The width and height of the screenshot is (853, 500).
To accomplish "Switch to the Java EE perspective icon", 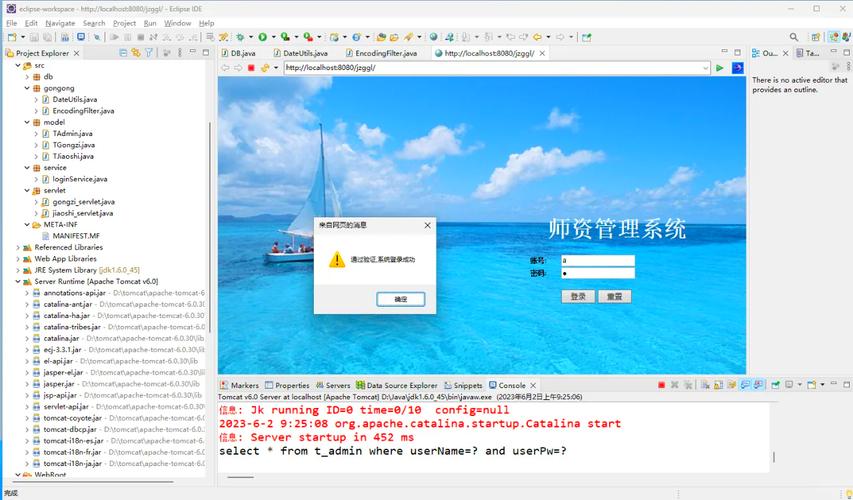I will tap(833, 37).
